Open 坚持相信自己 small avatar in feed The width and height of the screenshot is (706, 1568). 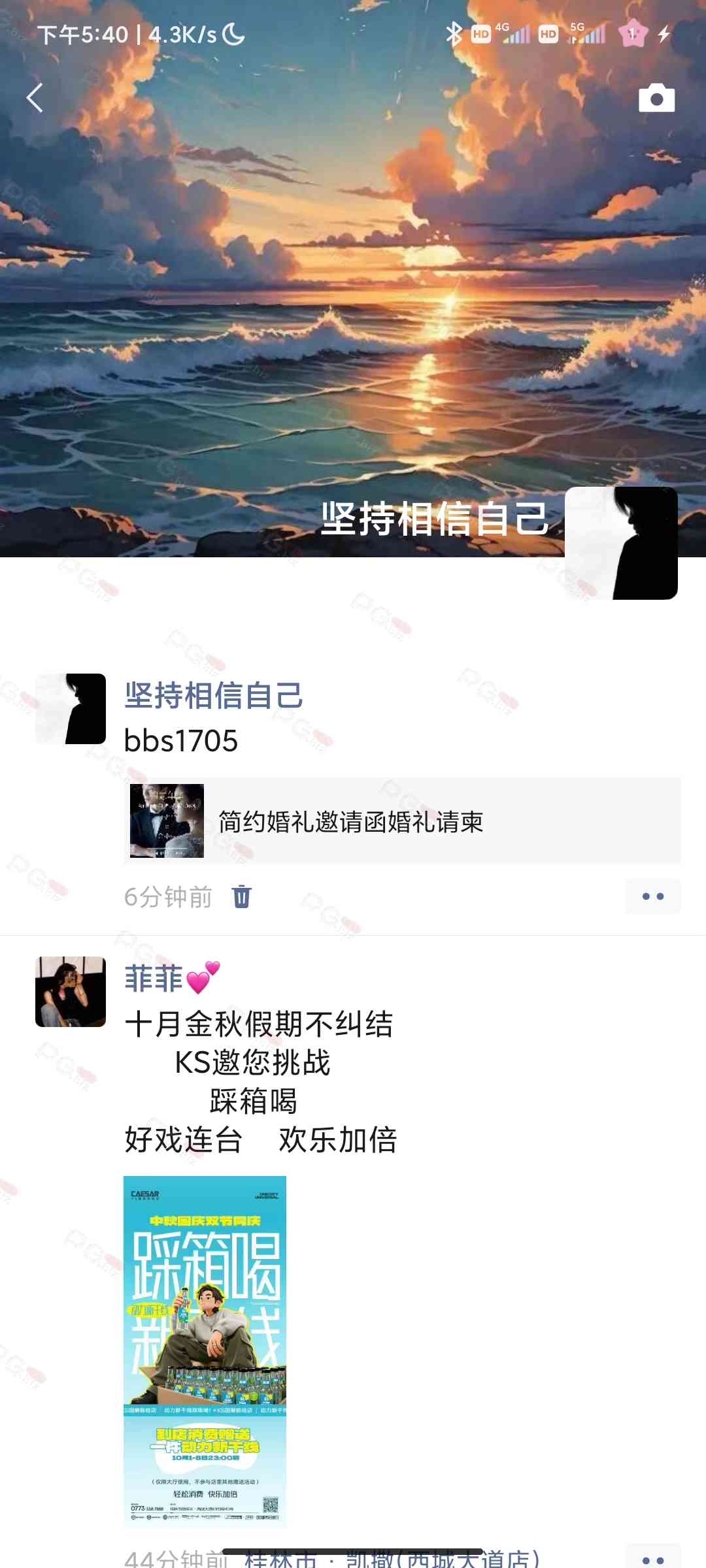(71, 709)
